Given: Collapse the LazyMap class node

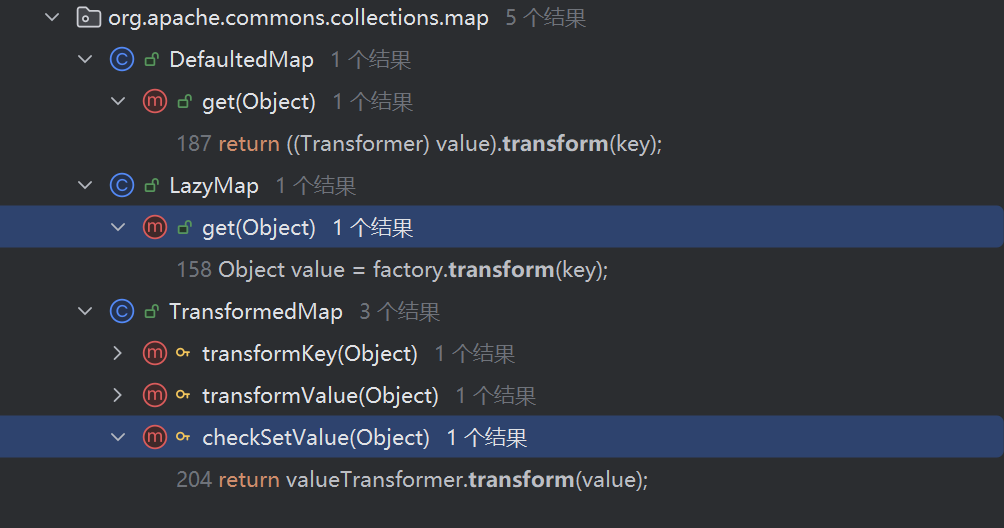Looking at the screenshot, I should coord(85,186).
